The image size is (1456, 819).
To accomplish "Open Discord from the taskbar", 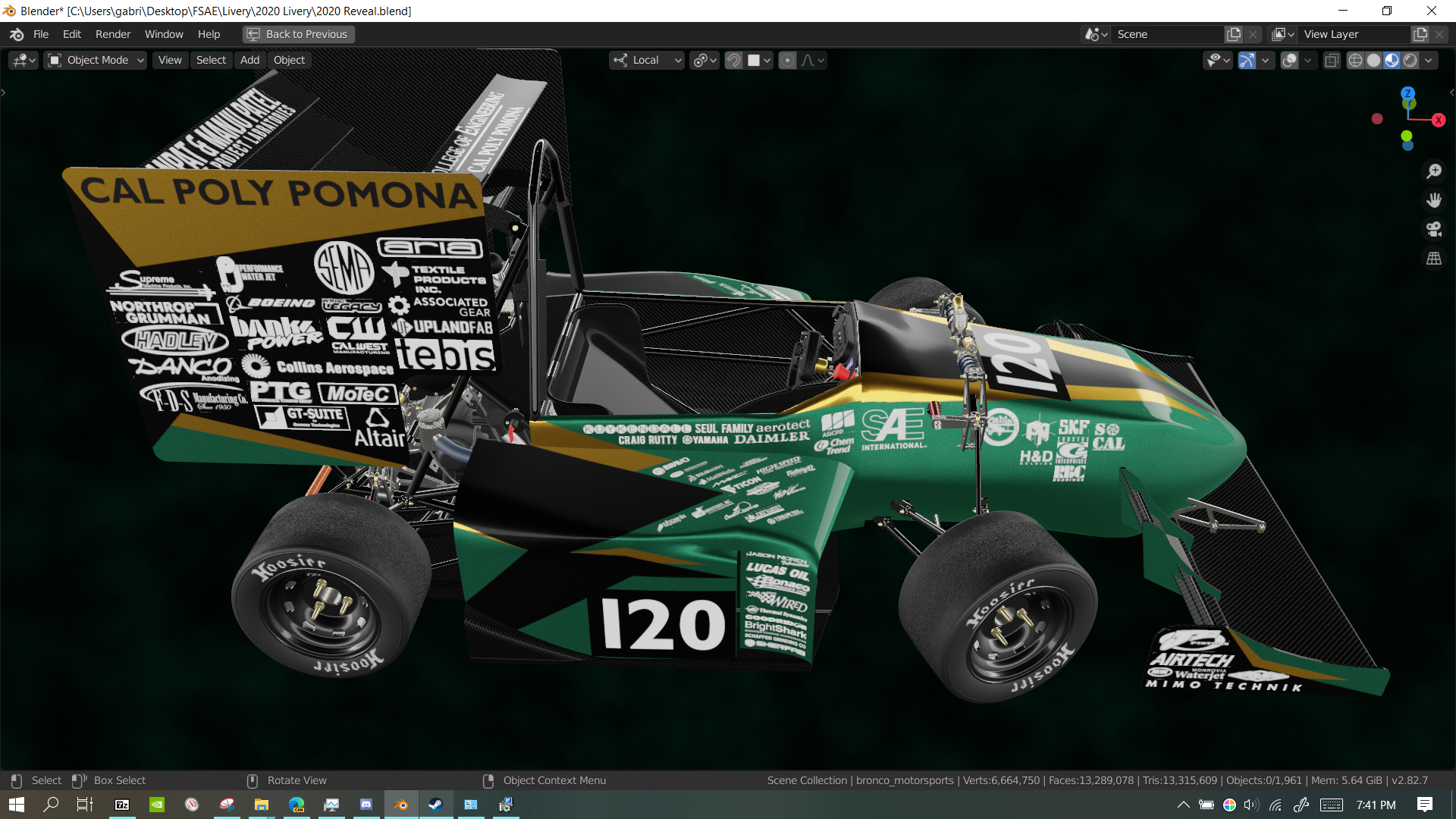I will tap(366, 805).
